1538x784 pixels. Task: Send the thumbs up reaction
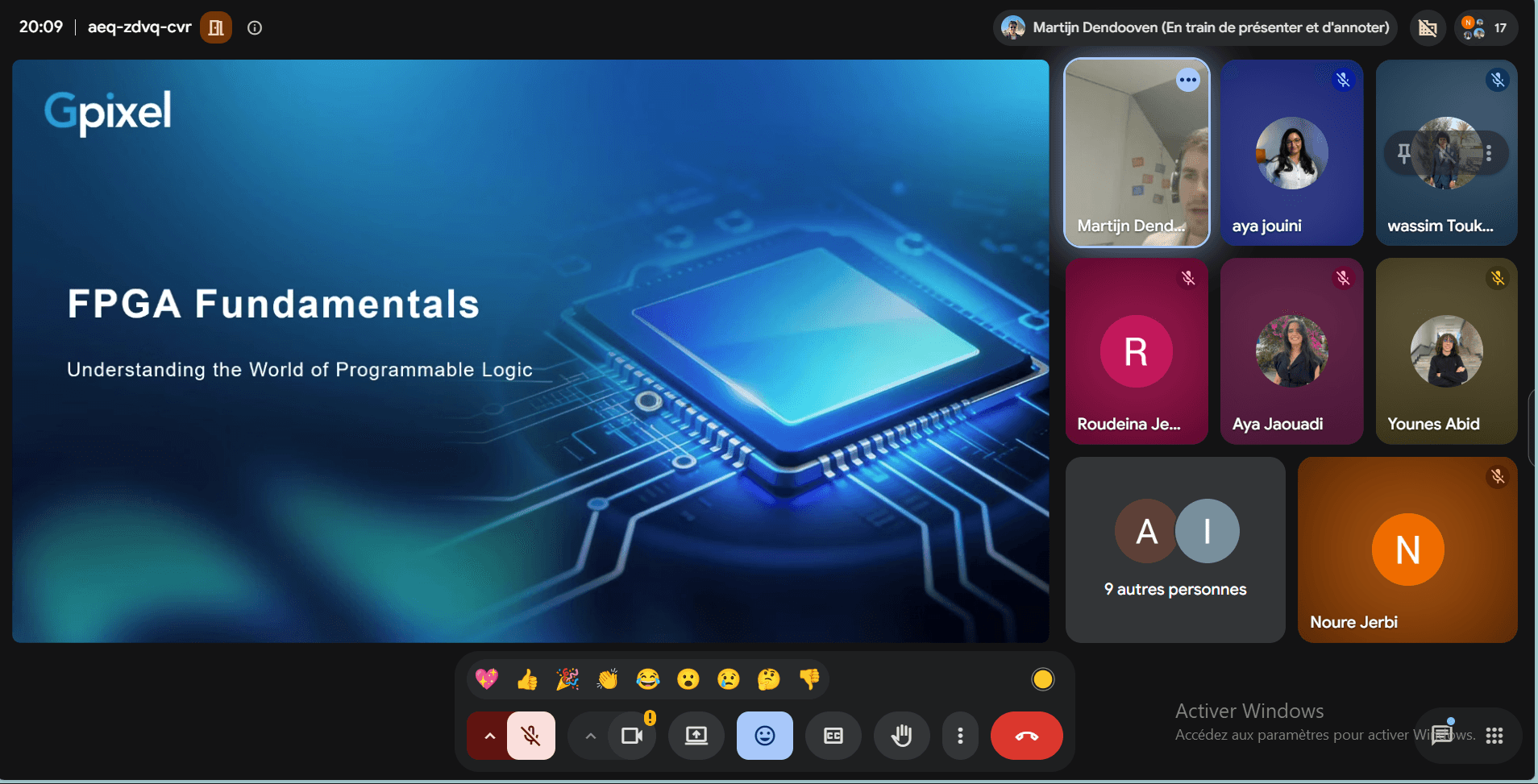point(527,679)
